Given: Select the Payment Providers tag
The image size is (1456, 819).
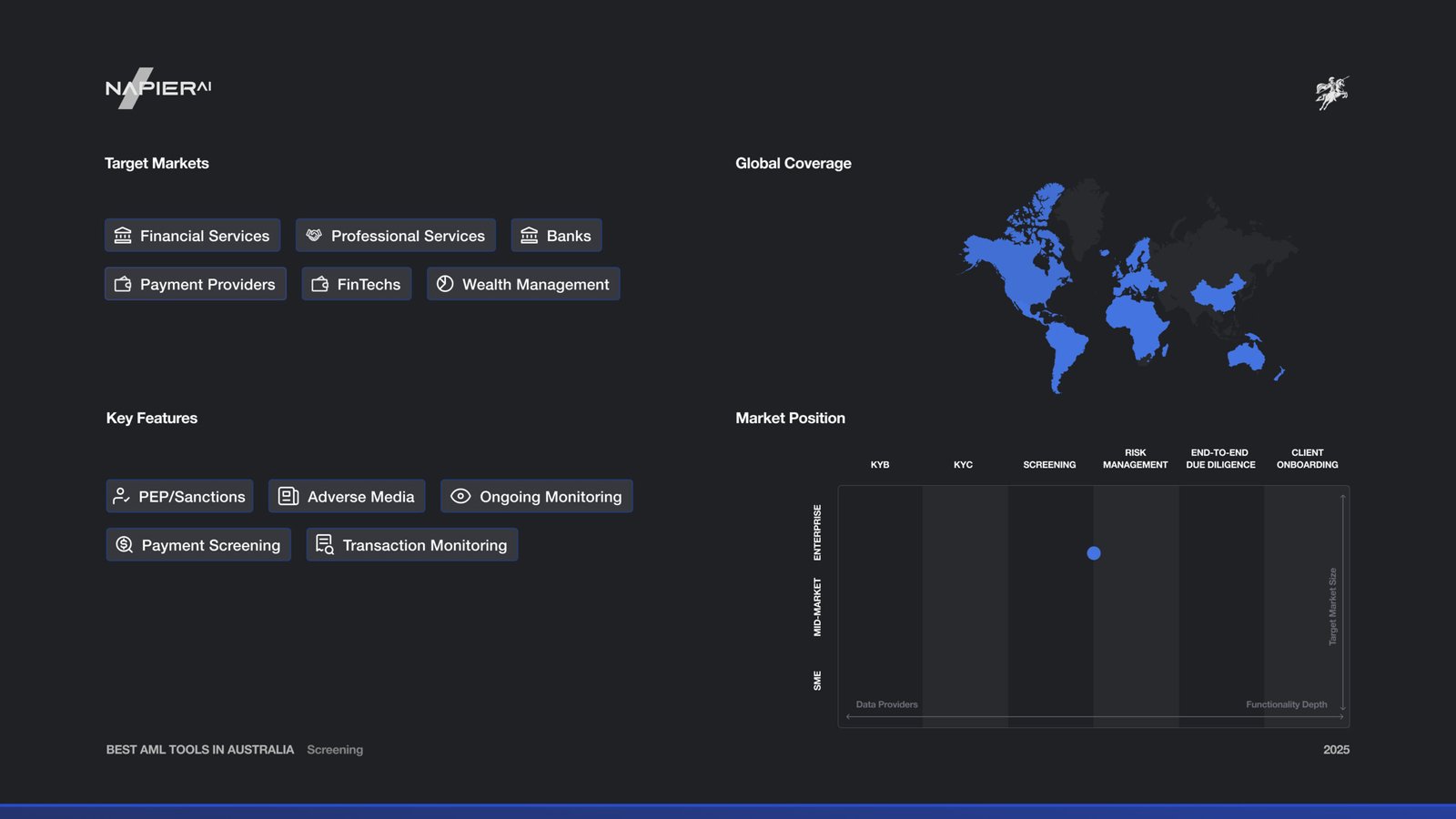Looking at the screenshot, I should tap(196, 284).
